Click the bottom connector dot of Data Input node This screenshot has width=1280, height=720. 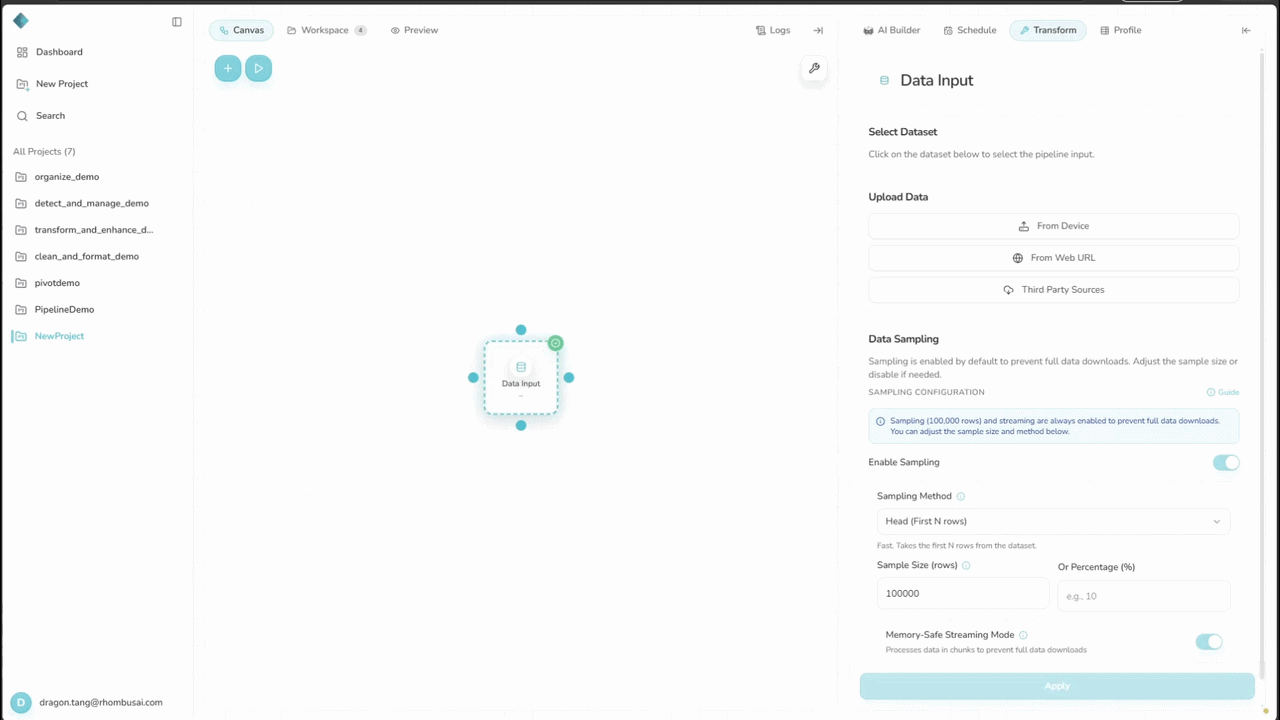tap(521, 425)
